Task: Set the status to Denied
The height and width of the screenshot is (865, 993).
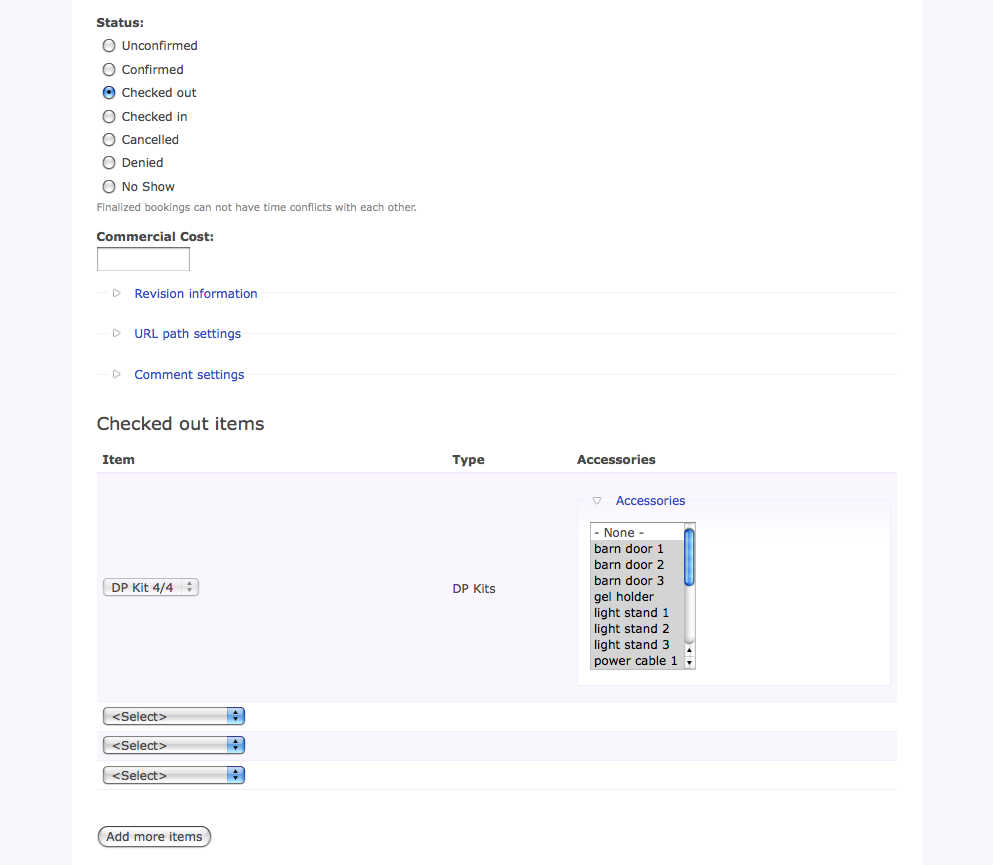Action: 108,162
